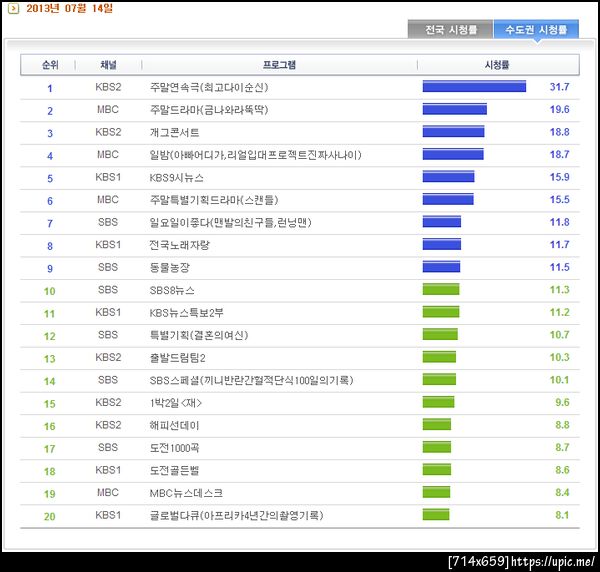
Task: Open program 주말드라마(금나와라뚝딱)
Action: pos(209,110)
